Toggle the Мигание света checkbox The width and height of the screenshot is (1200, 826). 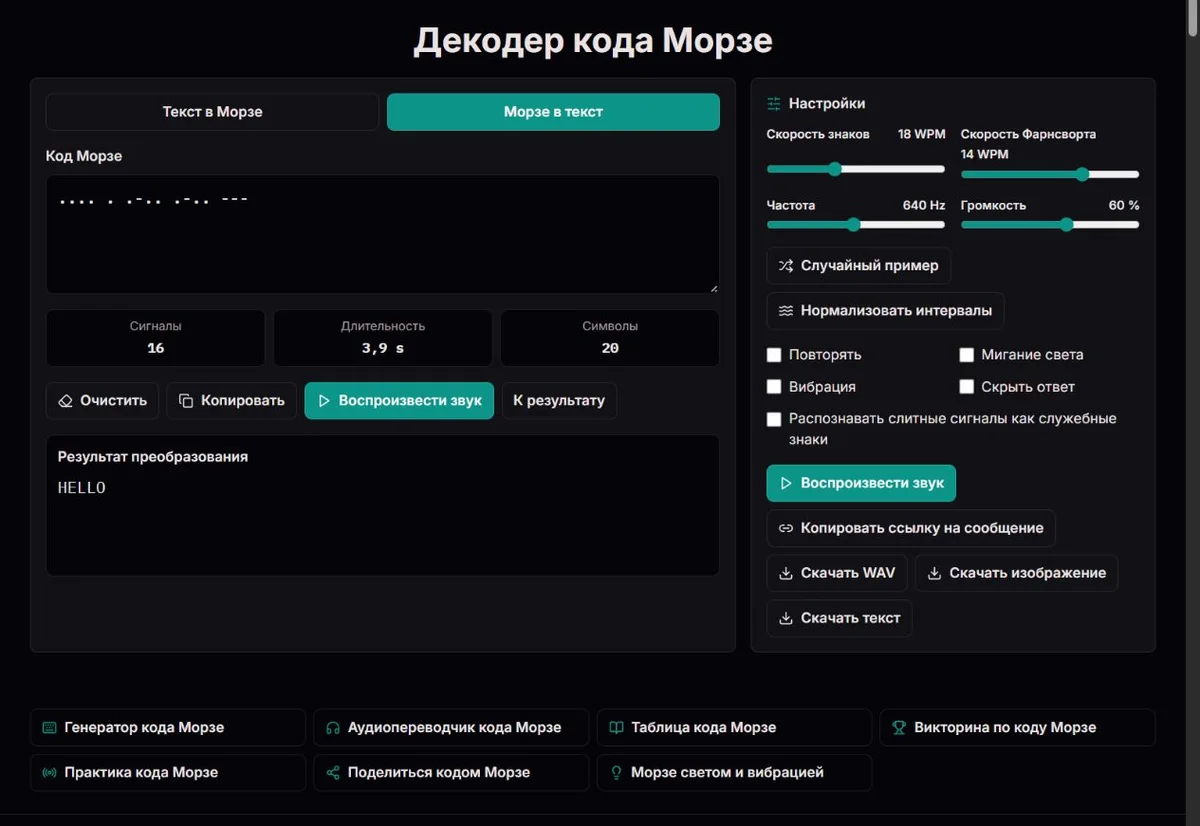(967, 355)
